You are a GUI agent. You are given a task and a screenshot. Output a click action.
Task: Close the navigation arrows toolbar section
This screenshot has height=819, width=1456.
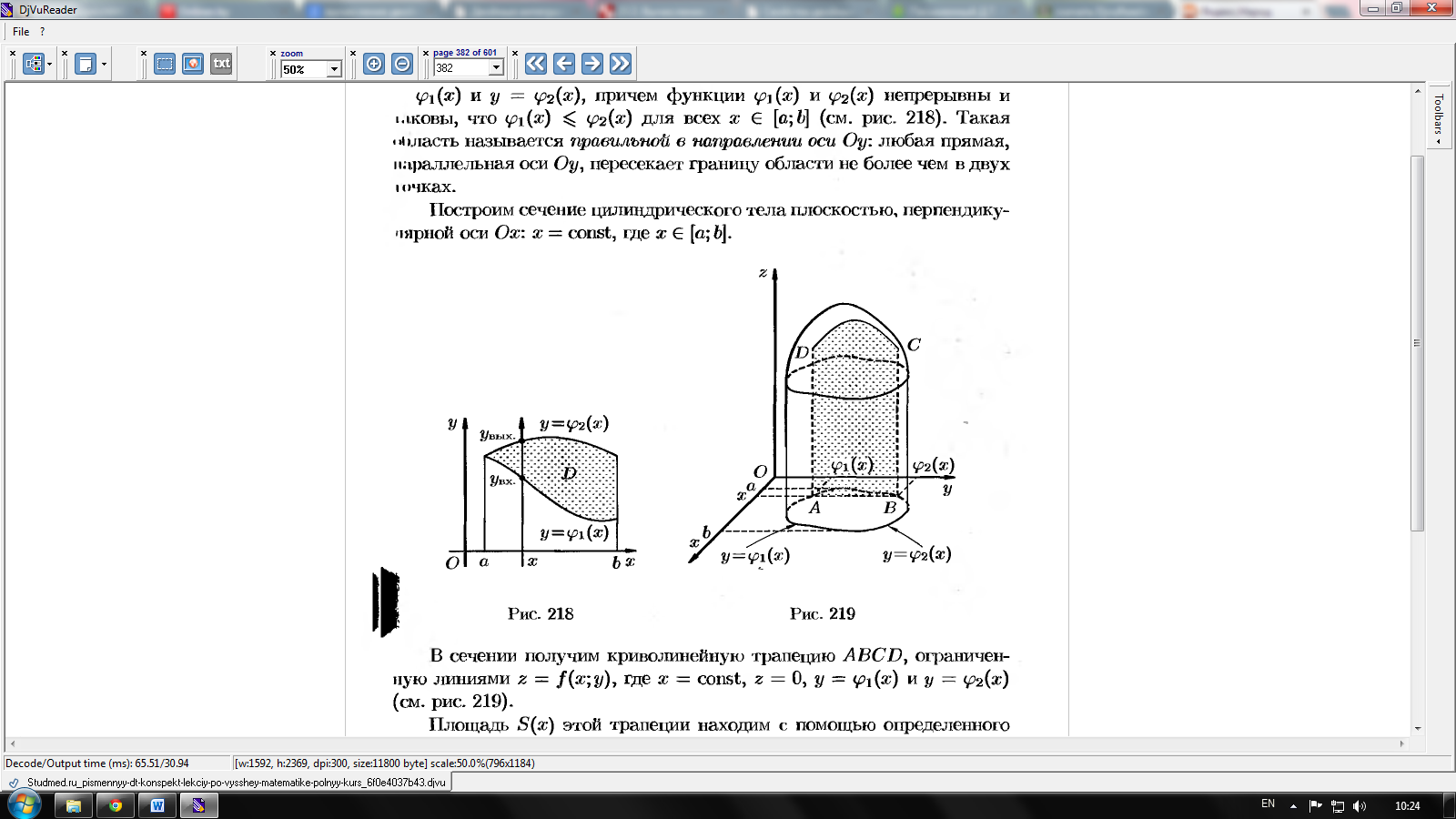515,53
